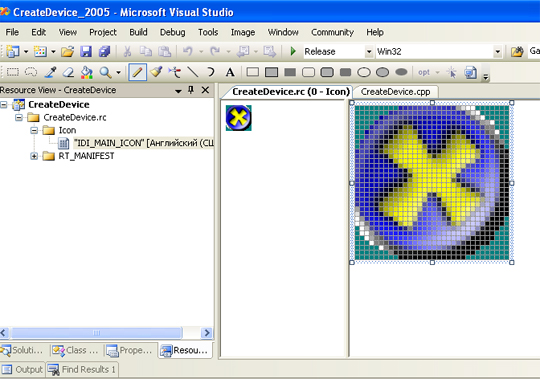Viewport: 540px width, 379px height.
Task: Open the image toolbar options overflow
Action: [486, 77]
